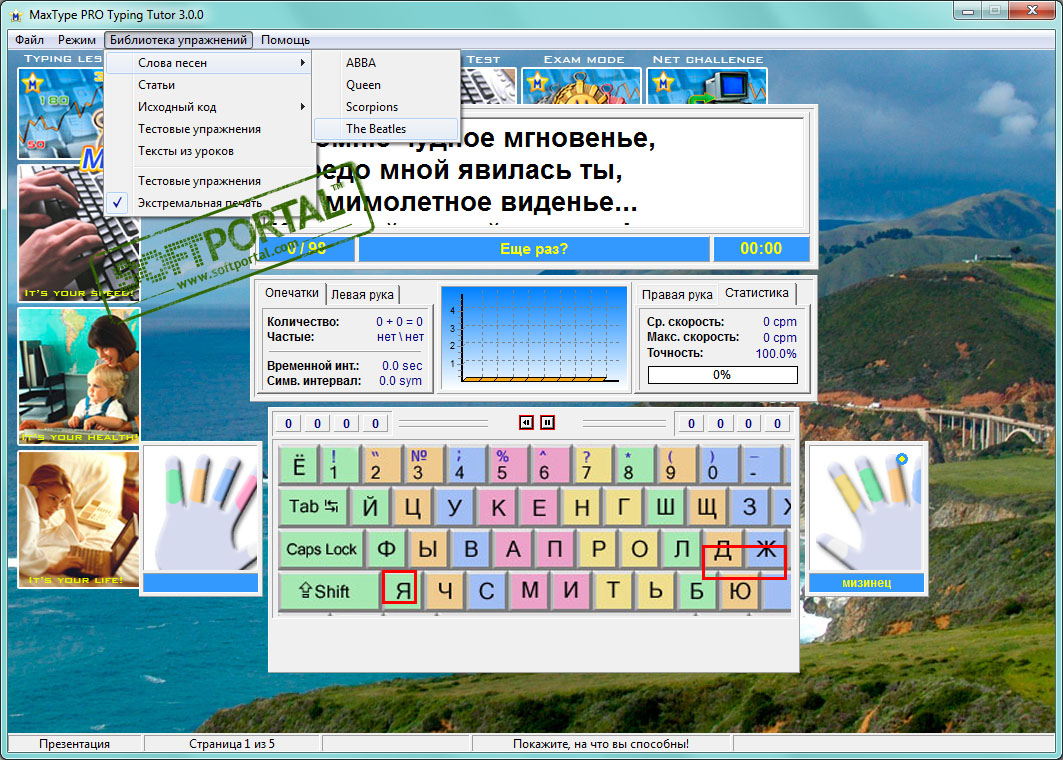Click the 'It's your life' picture
Image resolution: width=1063 pixels, height=760 pixels.
point(79,519)
